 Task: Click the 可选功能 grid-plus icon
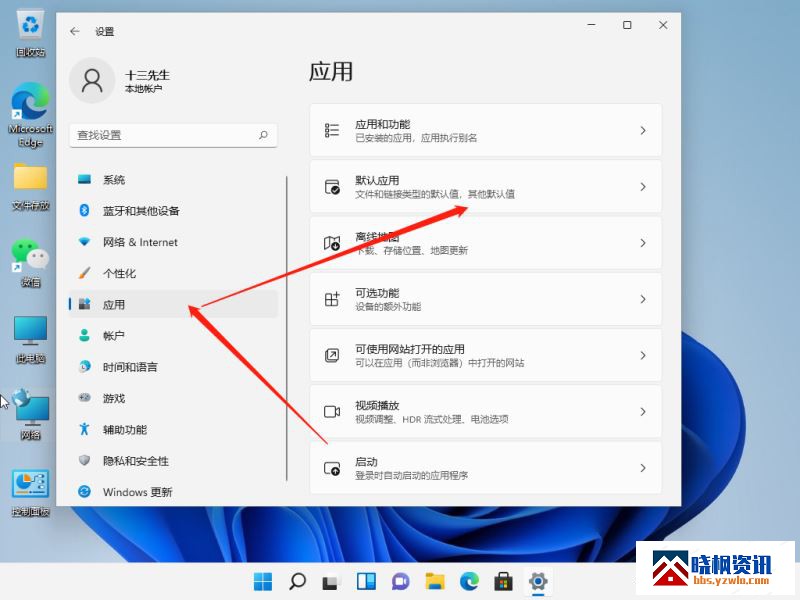click(332, 299)
